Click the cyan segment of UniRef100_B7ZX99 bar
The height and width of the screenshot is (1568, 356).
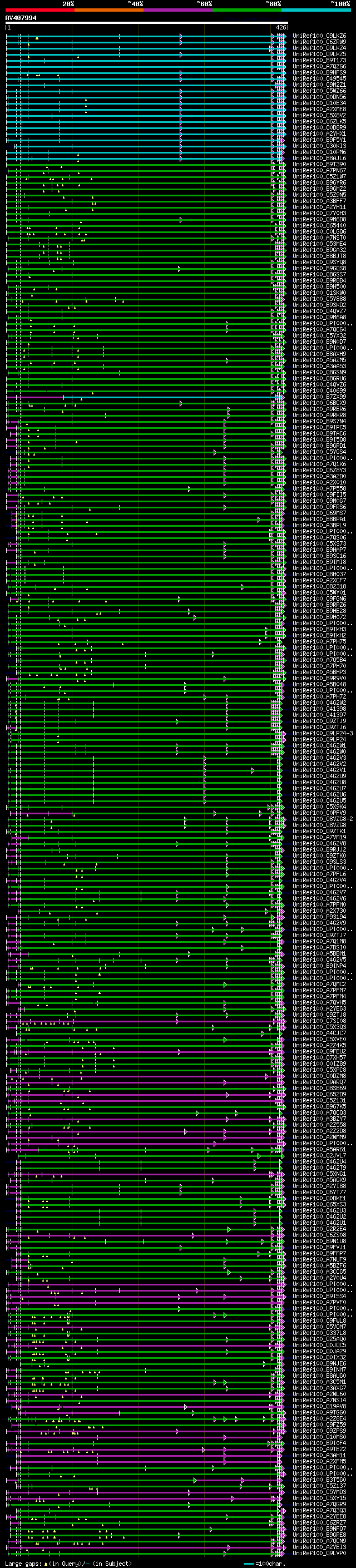click(x=174, y=397)
